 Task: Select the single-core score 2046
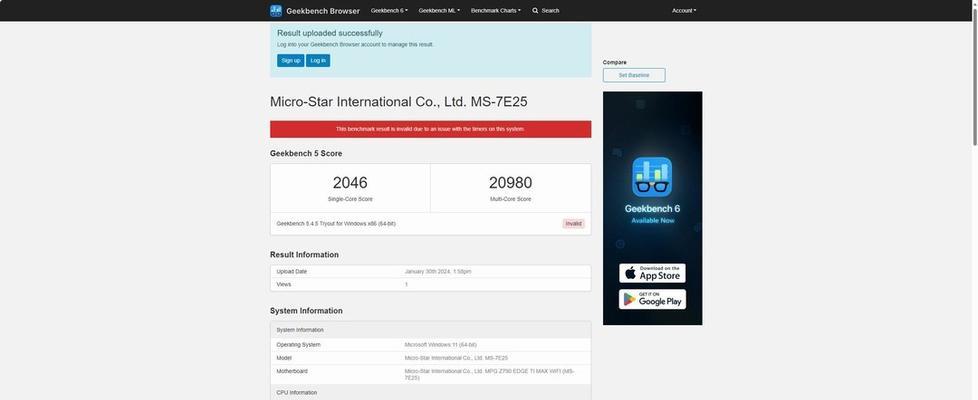click(x=350, y=183)
